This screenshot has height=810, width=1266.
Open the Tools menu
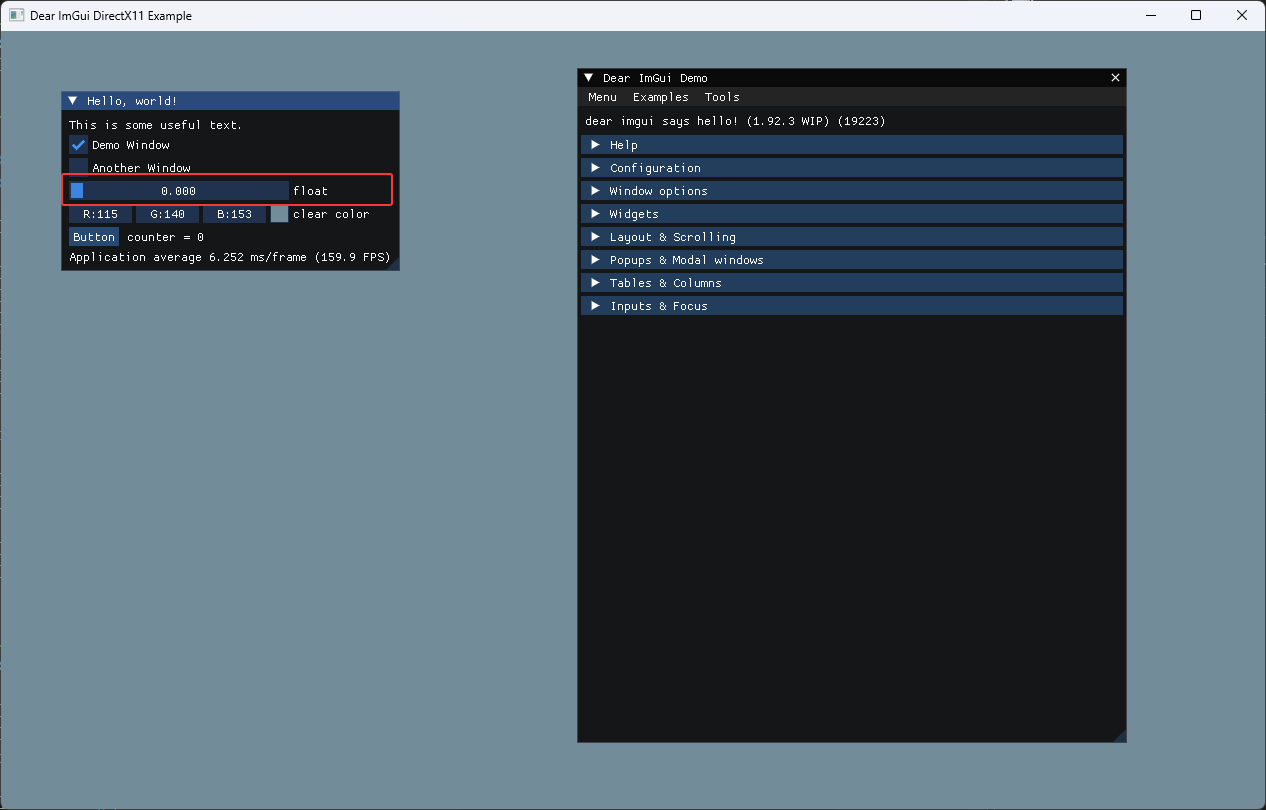point(722,97)
